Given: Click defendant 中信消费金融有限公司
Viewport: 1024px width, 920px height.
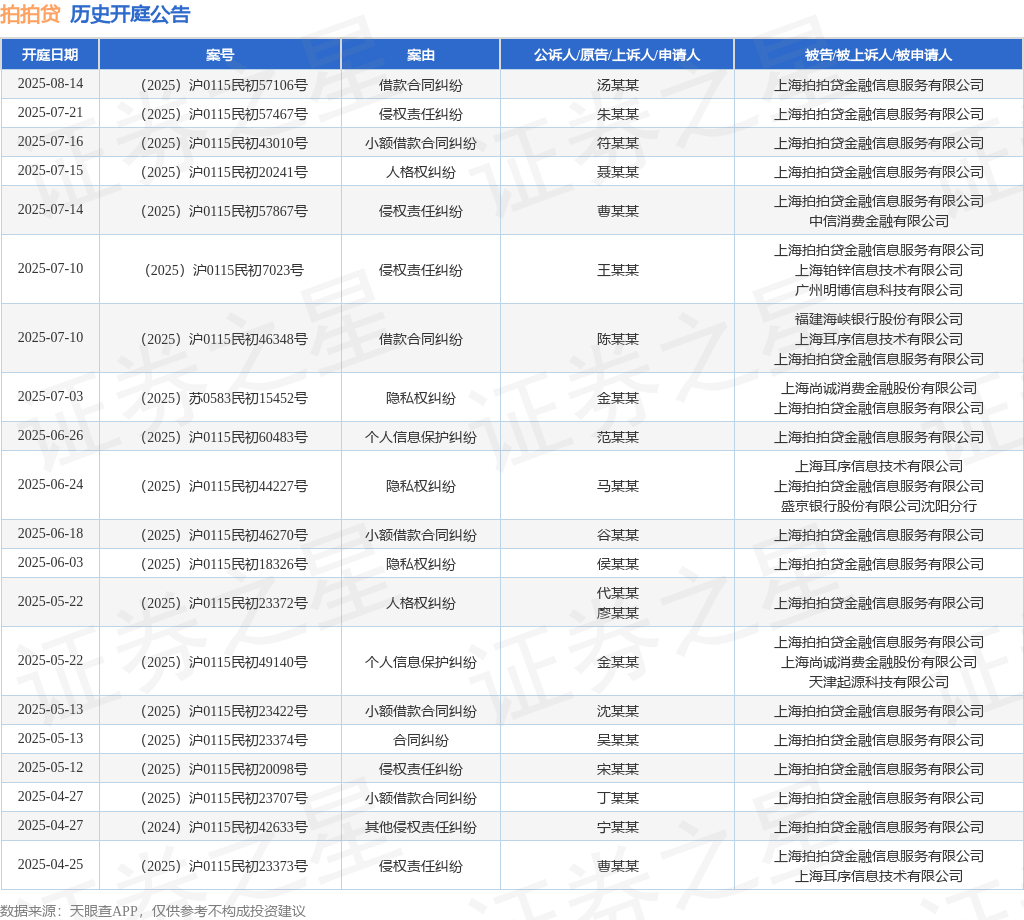Looking at the screenshot, I should 878,221.
